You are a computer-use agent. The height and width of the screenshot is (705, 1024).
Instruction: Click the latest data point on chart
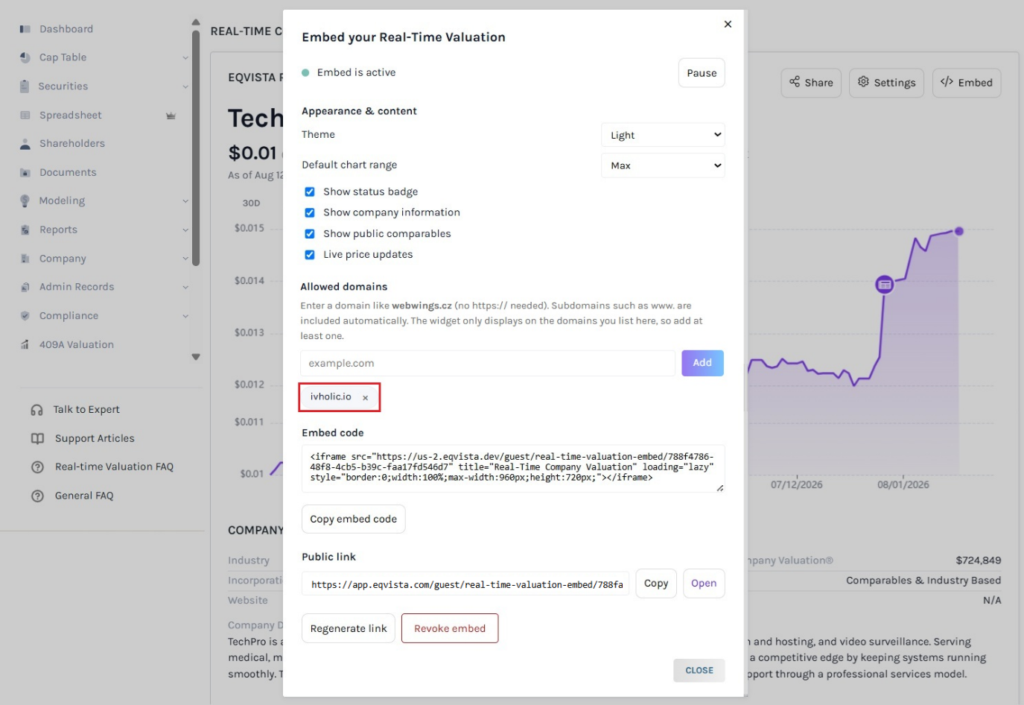(x=959, y=231)
